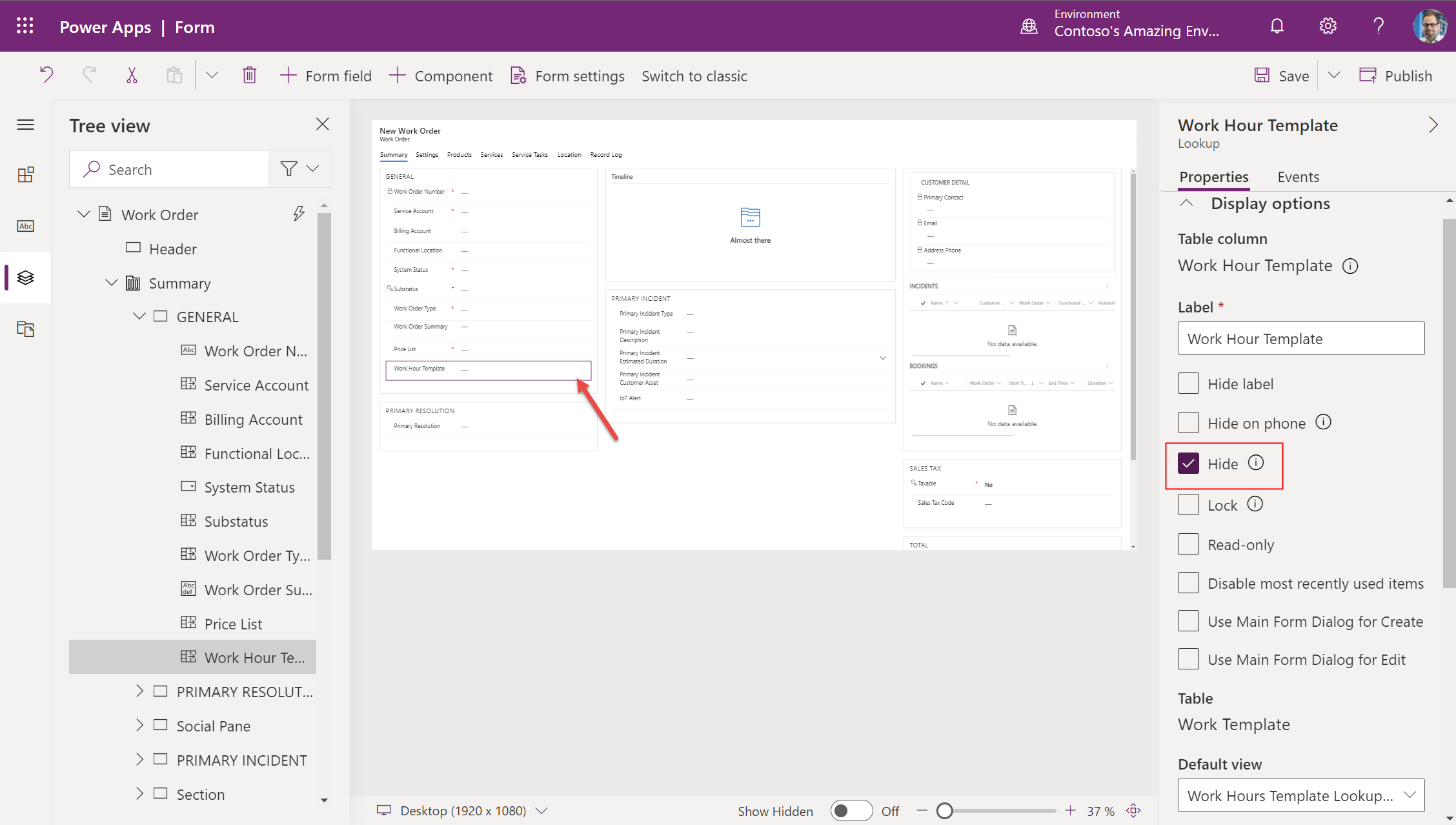1456x825 pixels.
Task: Check Use Main Form Dialog for Edit
Action: (x=1188, y=659)
